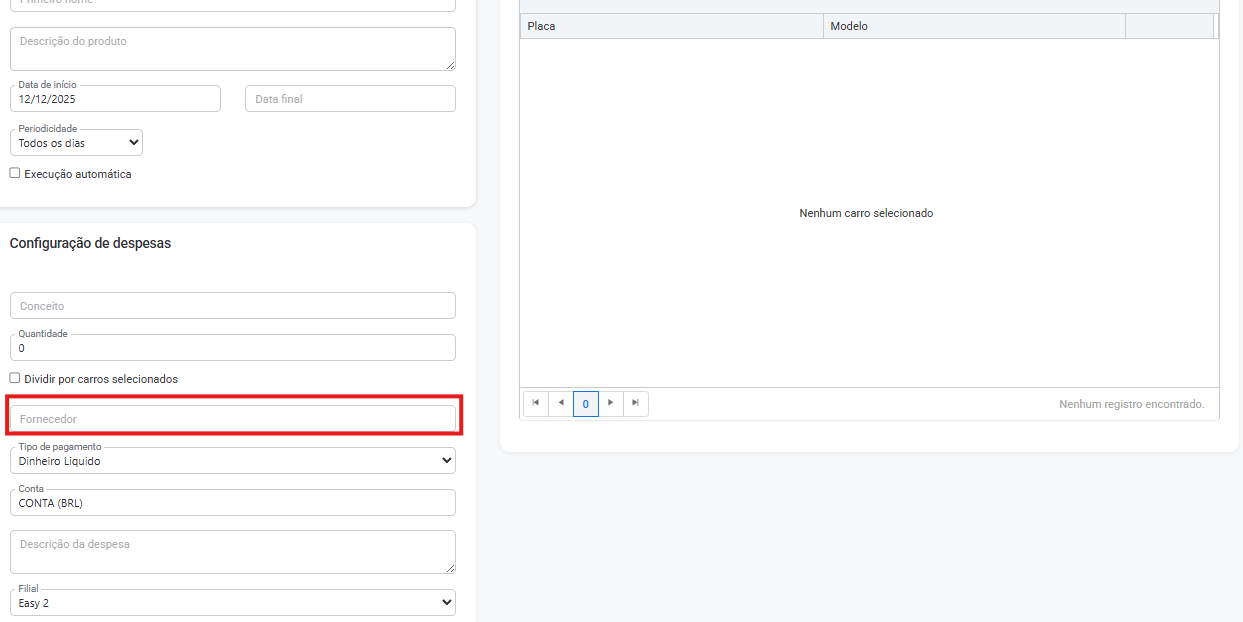Image resolution: width=1243 pixels, height=622 pixels.
Task: Open the Periodicidade dropdown
Action: [x=77, y=143]
